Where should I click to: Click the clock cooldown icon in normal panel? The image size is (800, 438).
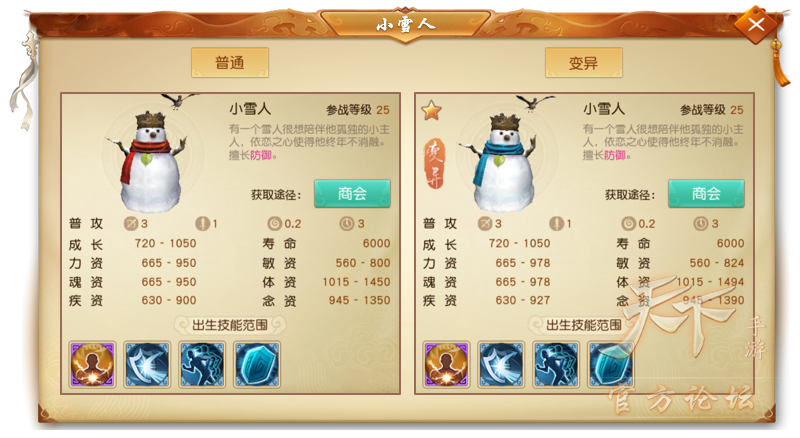[347, 224]
